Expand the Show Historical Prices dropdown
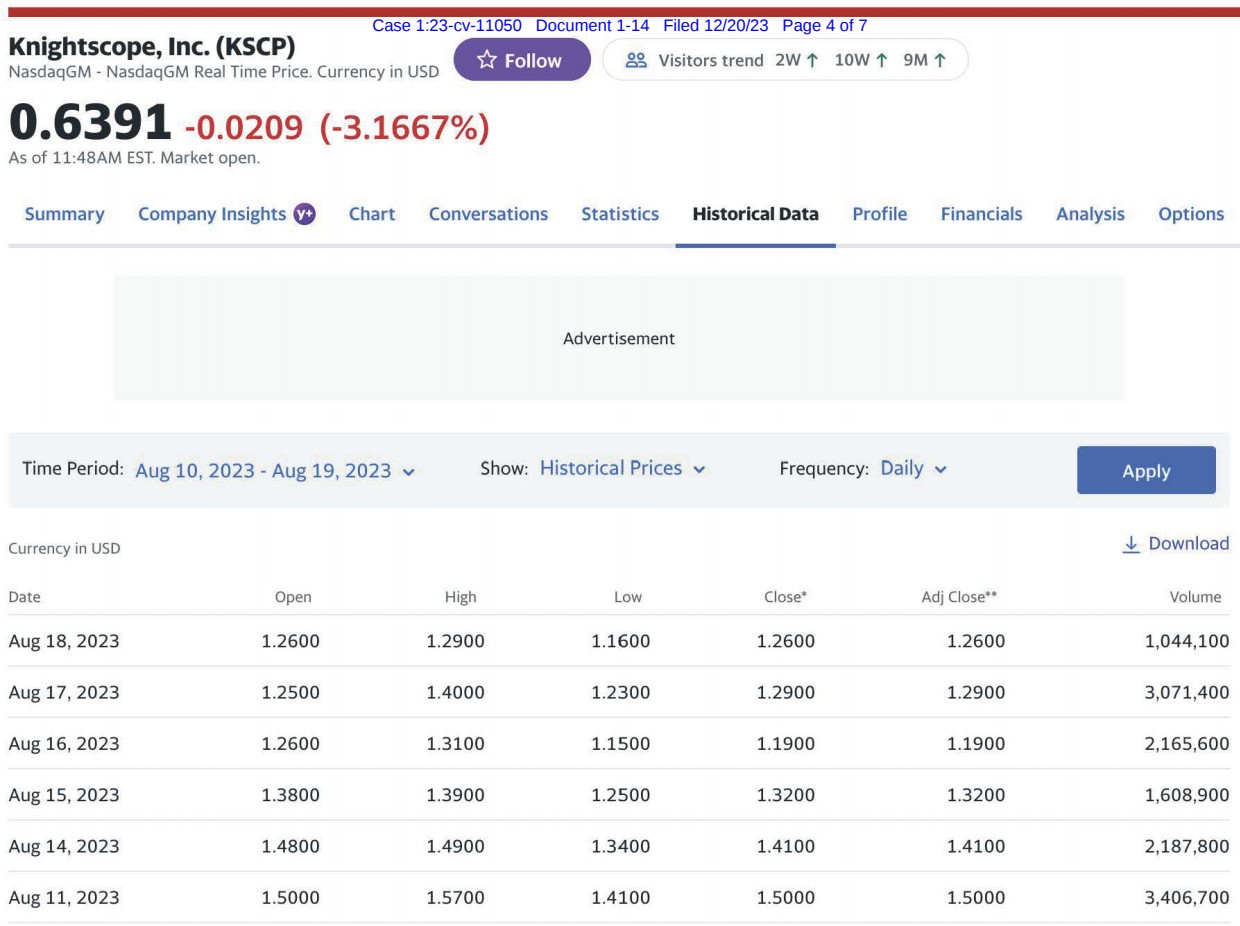The image size is (1240, 926). click(622, 469)
